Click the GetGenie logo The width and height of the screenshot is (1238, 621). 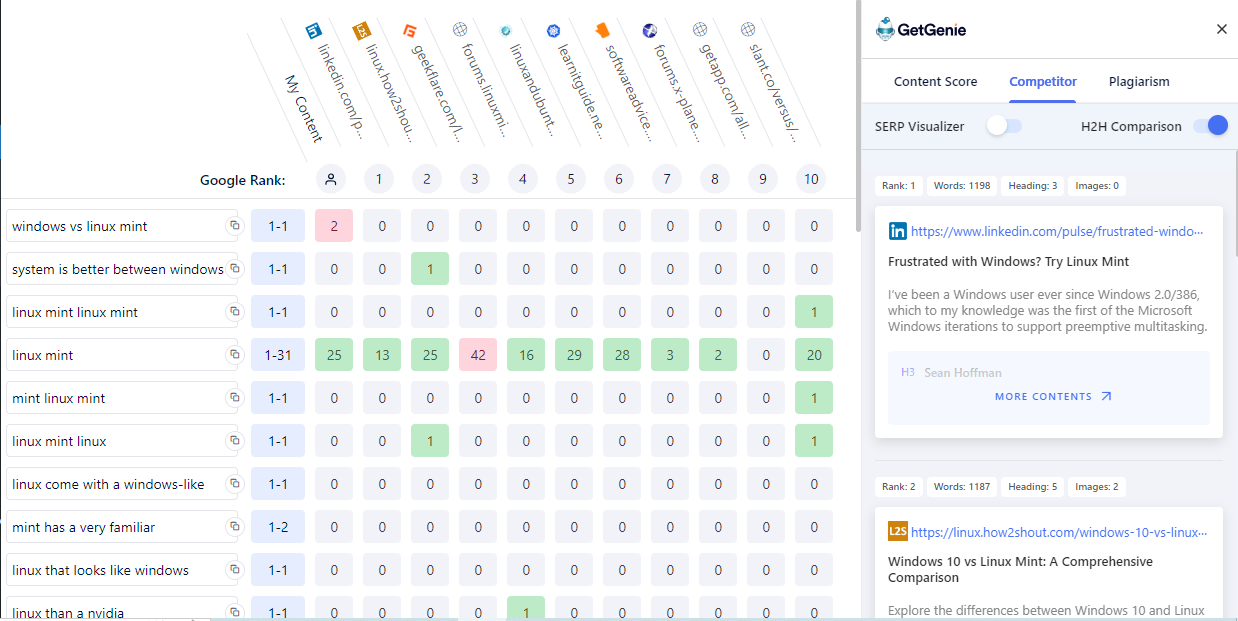pos(921,30)
